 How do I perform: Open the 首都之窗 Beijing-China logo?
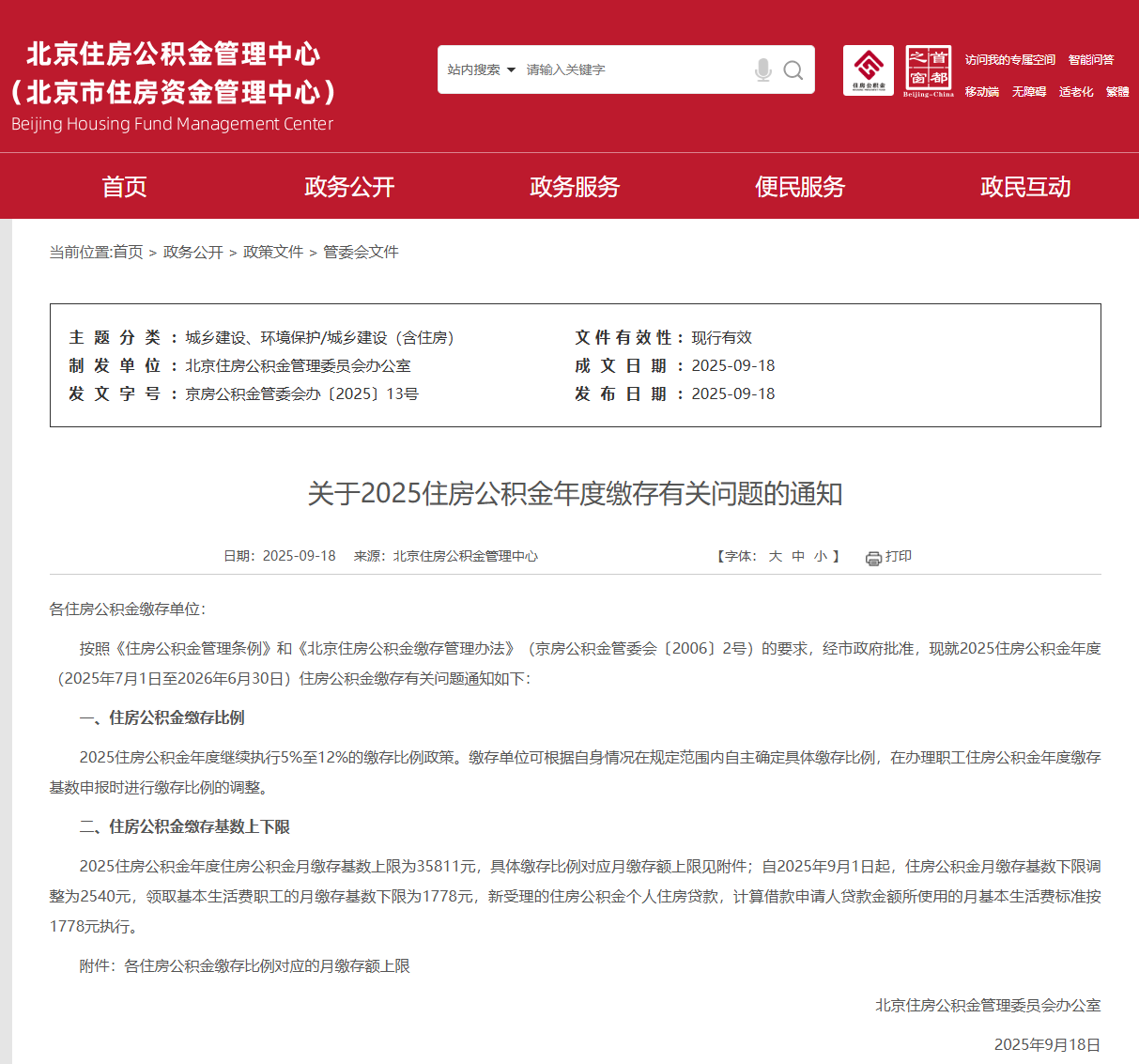[928, 70]
